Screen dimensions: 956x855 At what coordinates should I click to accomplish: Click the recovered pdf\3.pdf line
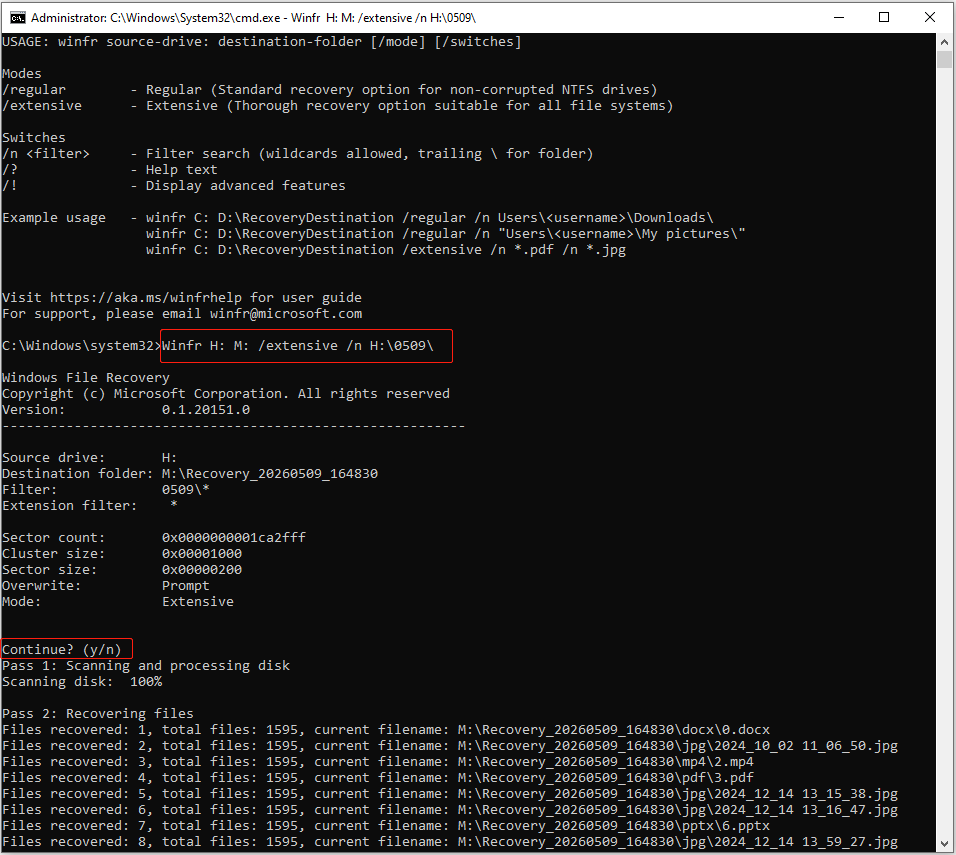coord(378,778)
